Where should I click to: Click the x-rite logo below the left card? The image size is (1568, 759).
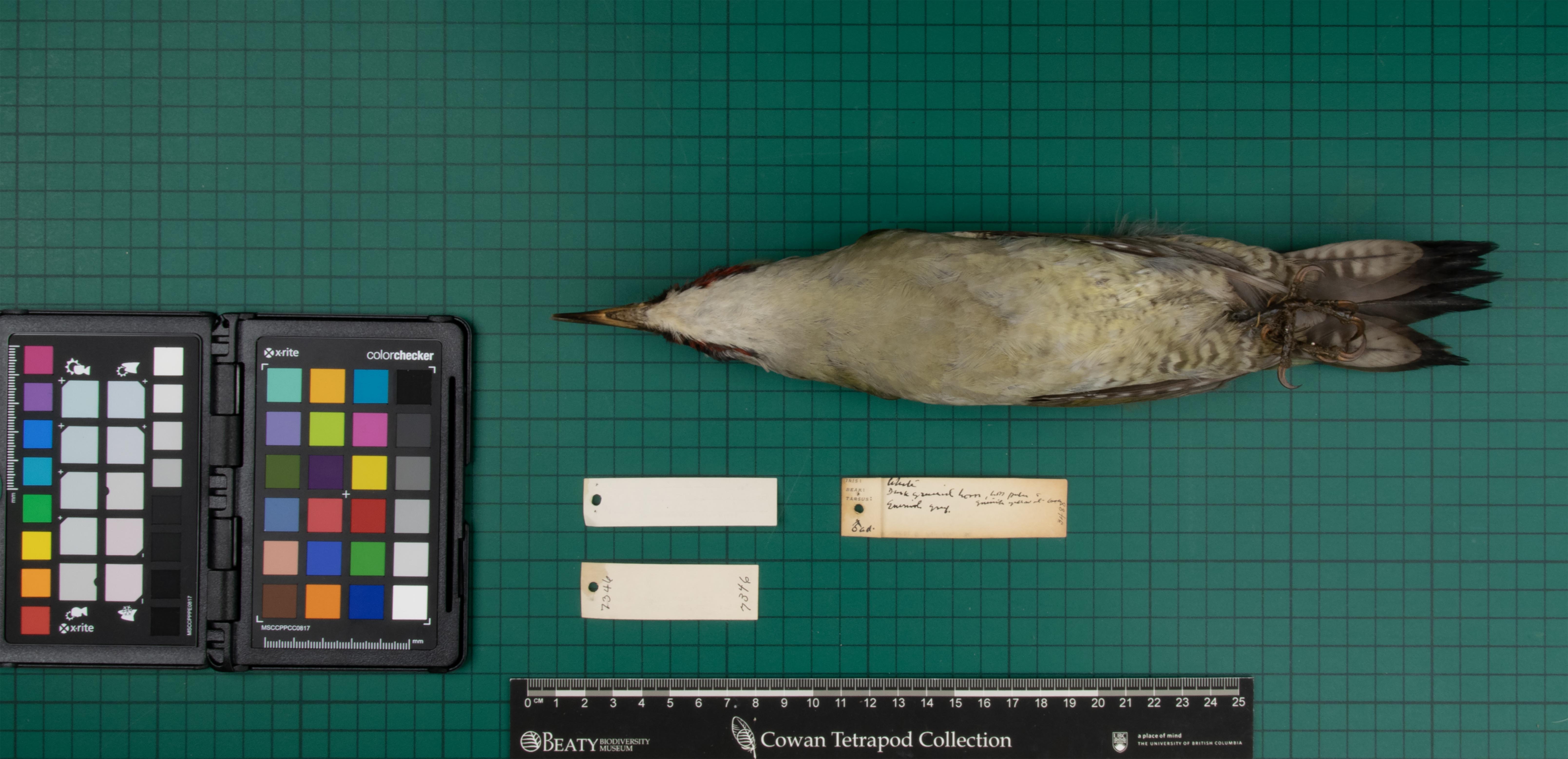[x=77, y=628]
